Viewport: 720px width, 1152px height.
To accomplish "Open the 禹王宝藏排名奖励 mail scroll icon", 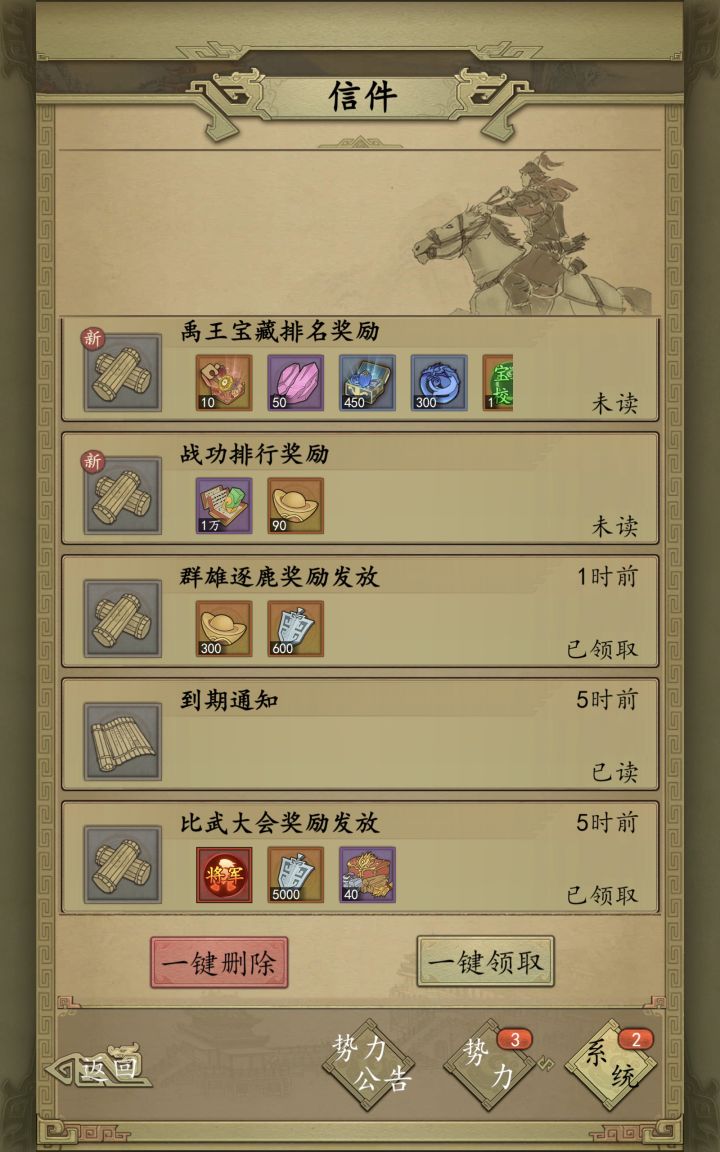I will pyautogui.click(x=123, y=372).
